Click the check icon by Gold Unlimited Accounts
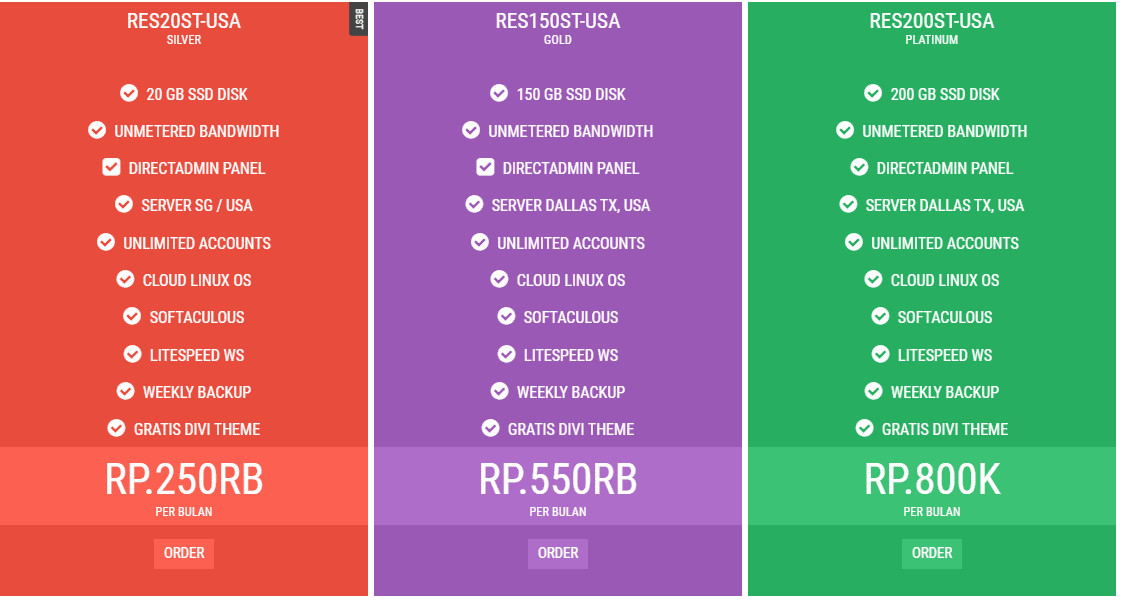The height and width of the screenshot is (602, 1123). click(480, 242)
